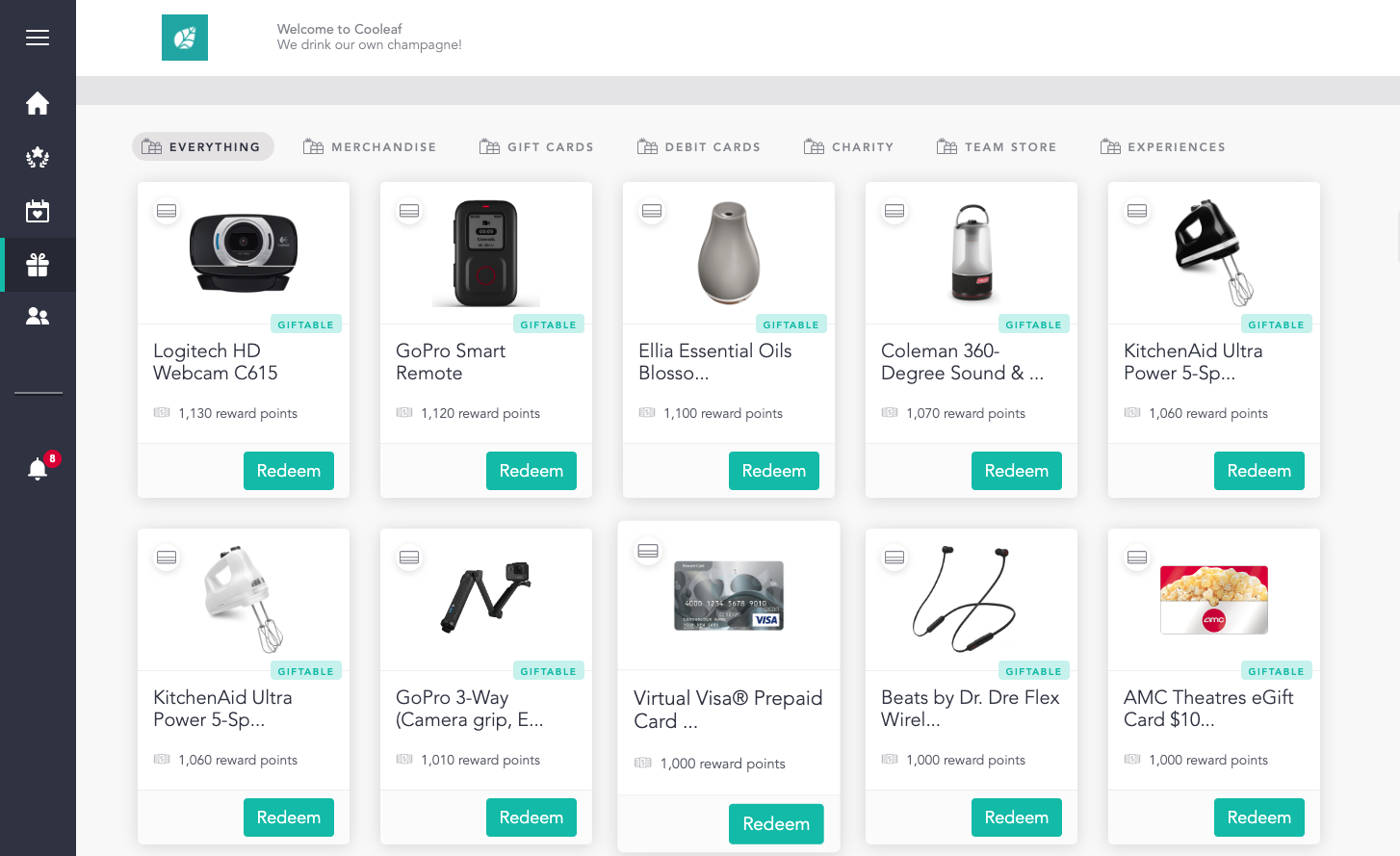Show the Charity category
The height and width of the screenshot is (856, 1400).
point(849,147)
